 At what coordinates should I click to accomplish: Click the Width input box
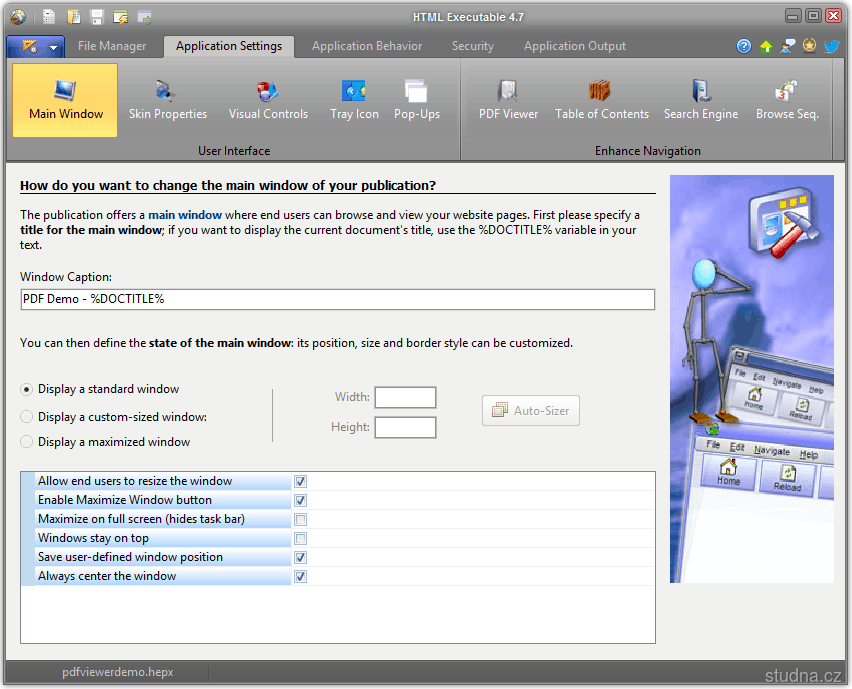point(405,398)
